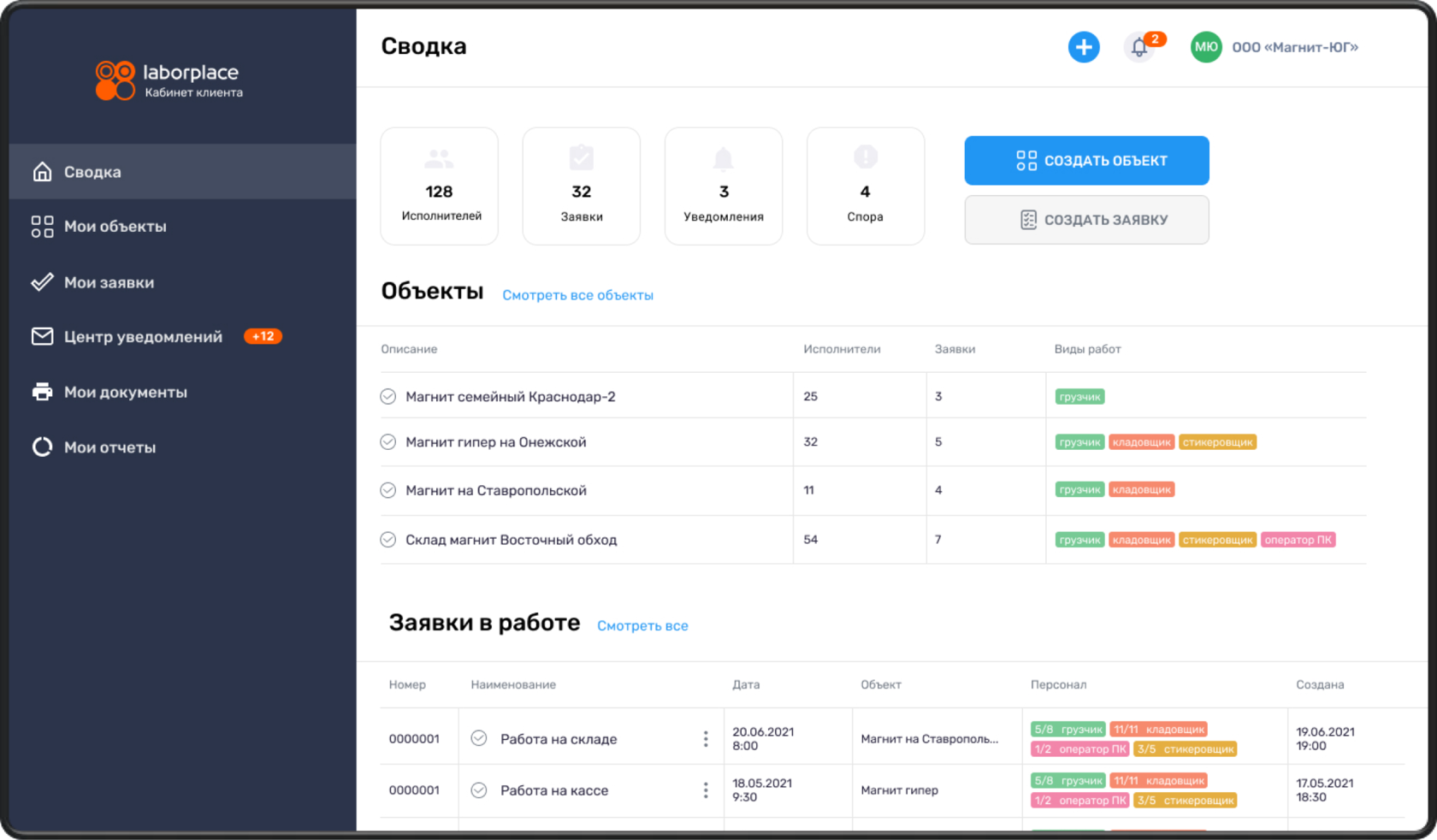Screen dimensions: 1437x840
Task: Toggle check circle for Работа на кассе
Action: pyautogui.click(x=479, y=790)
